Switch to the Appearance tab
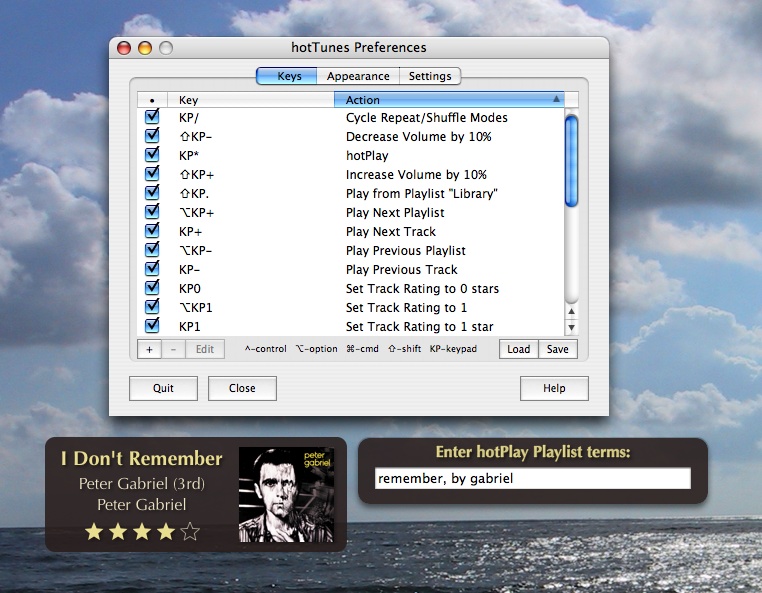This screenshot has height=593, width=762. pos(358,76)
